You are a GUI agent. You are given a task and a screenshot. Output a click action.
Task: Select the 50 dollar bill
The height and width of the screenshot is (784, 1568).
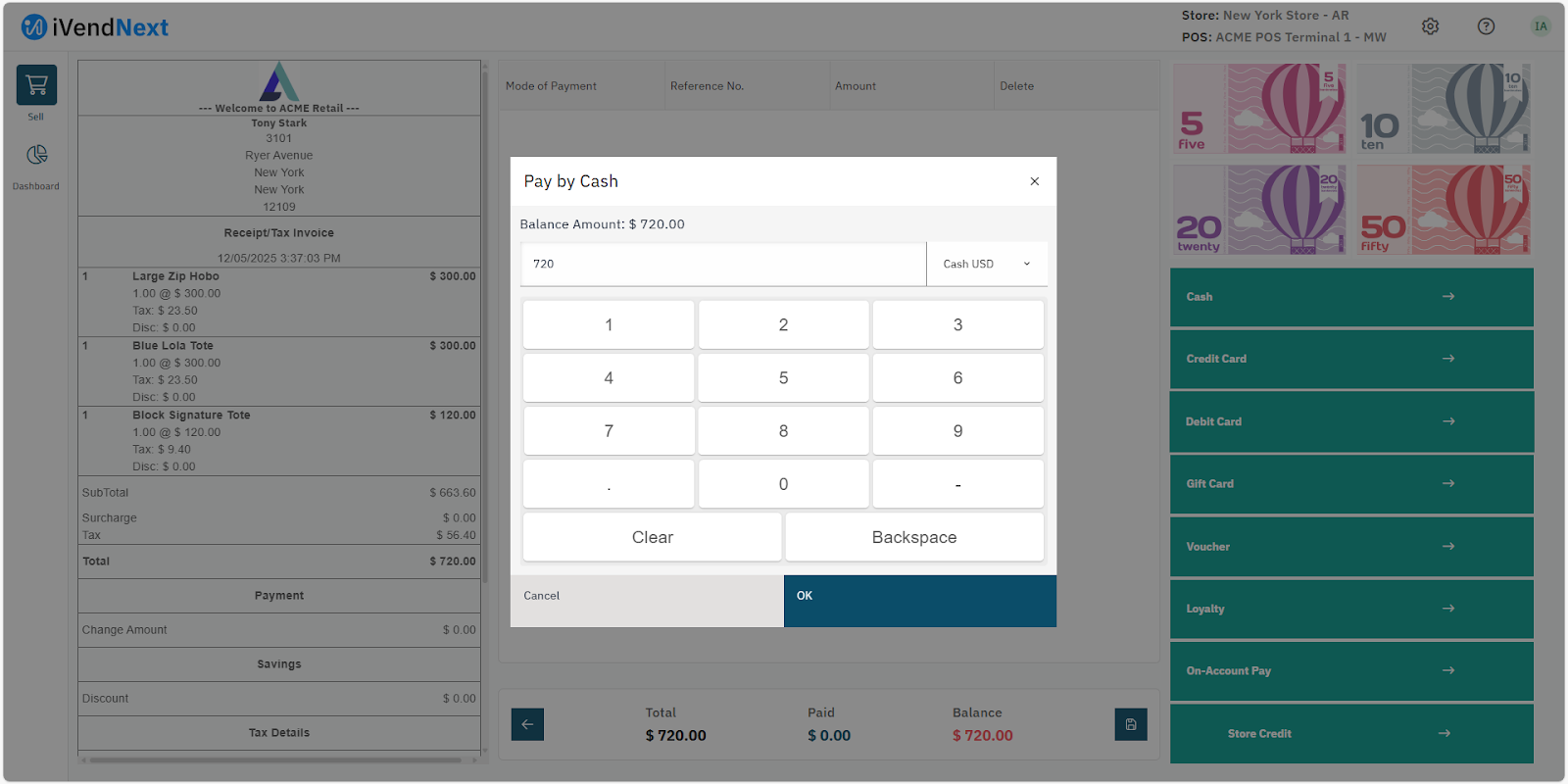pyautogui.click(x=1444, y=210)
